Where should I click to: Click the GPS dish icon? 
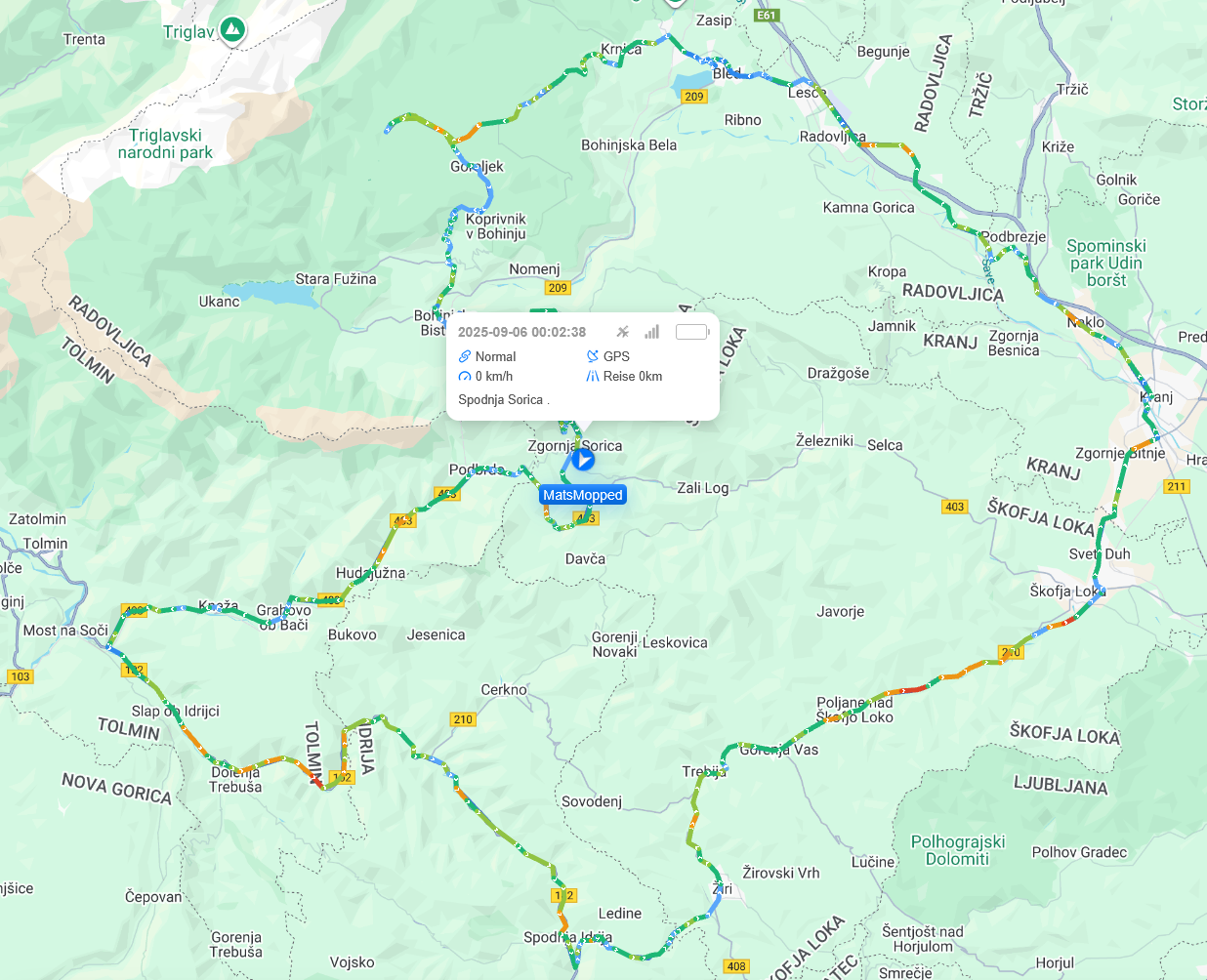tap(593, 356)
